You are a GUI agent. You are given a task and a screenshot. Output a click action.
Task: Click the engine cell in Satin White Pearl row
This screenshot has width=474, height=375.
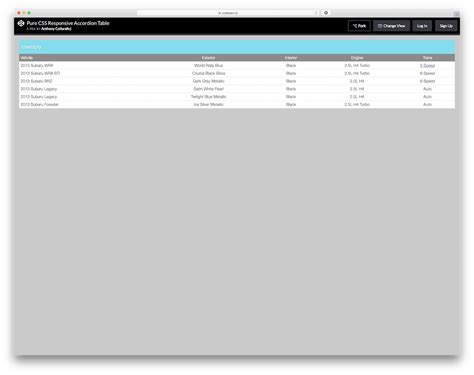click(357, 89)
